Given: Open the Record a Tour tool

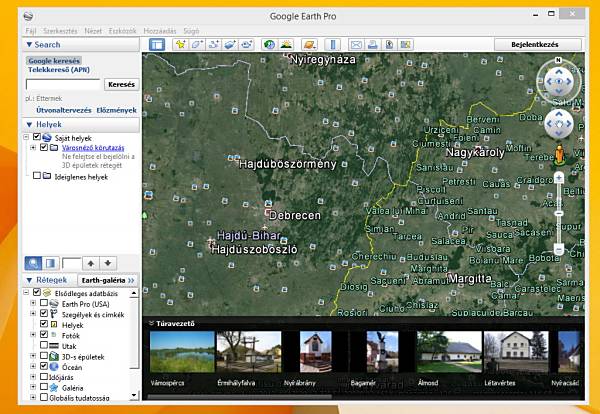Looking at the screenshot, I should (246, 45).
